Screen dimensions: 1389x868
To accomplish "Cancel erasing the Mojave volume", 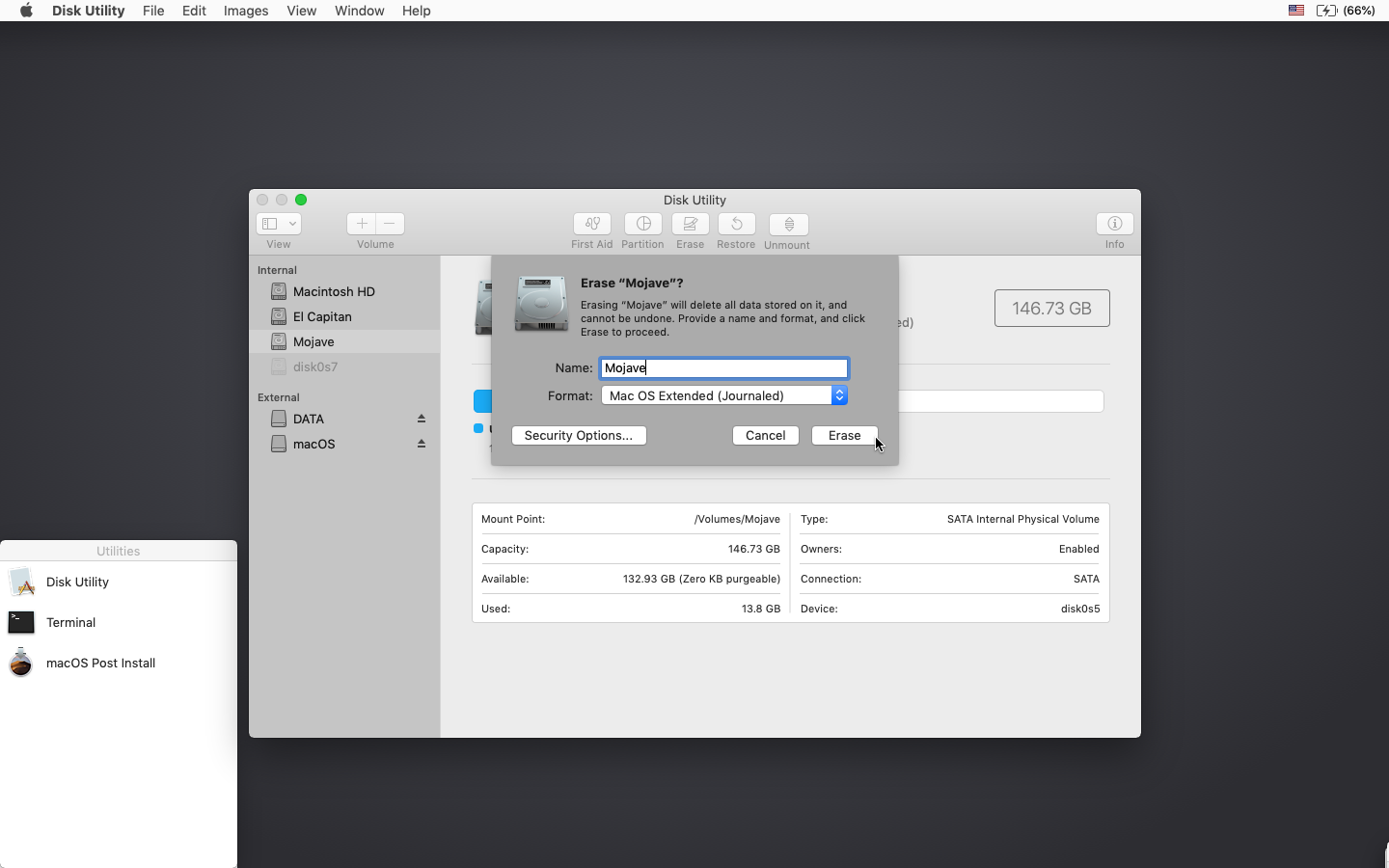I will (764, 435).
